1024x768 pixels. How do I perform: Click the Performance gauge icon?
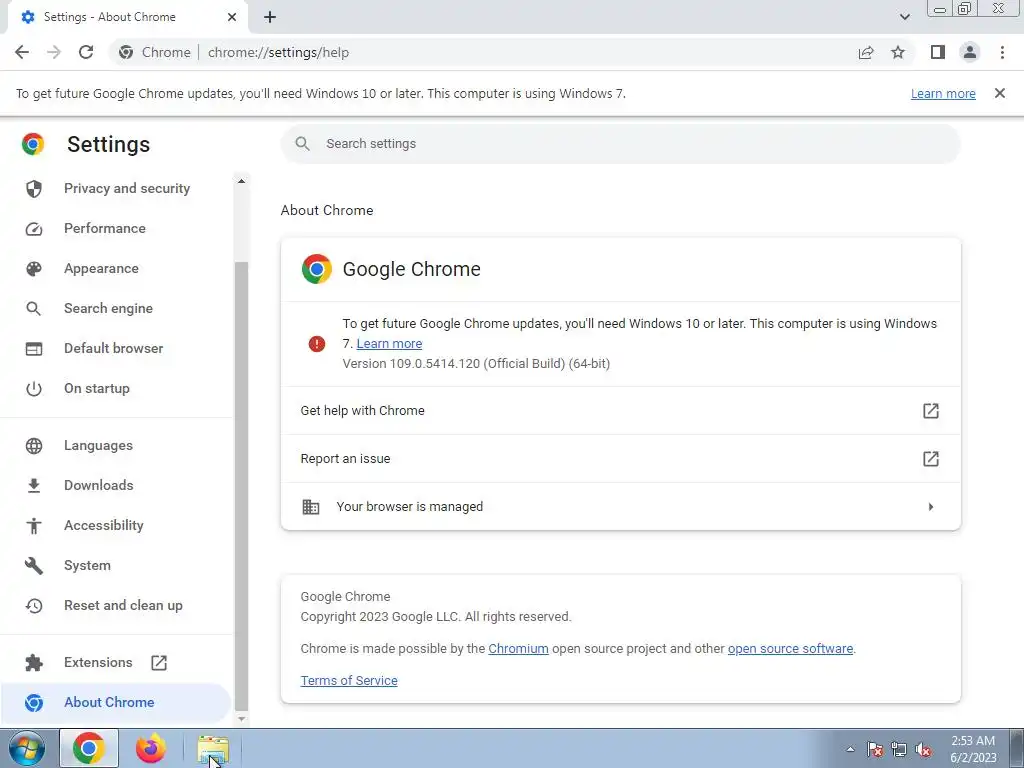tap(34, 229)
